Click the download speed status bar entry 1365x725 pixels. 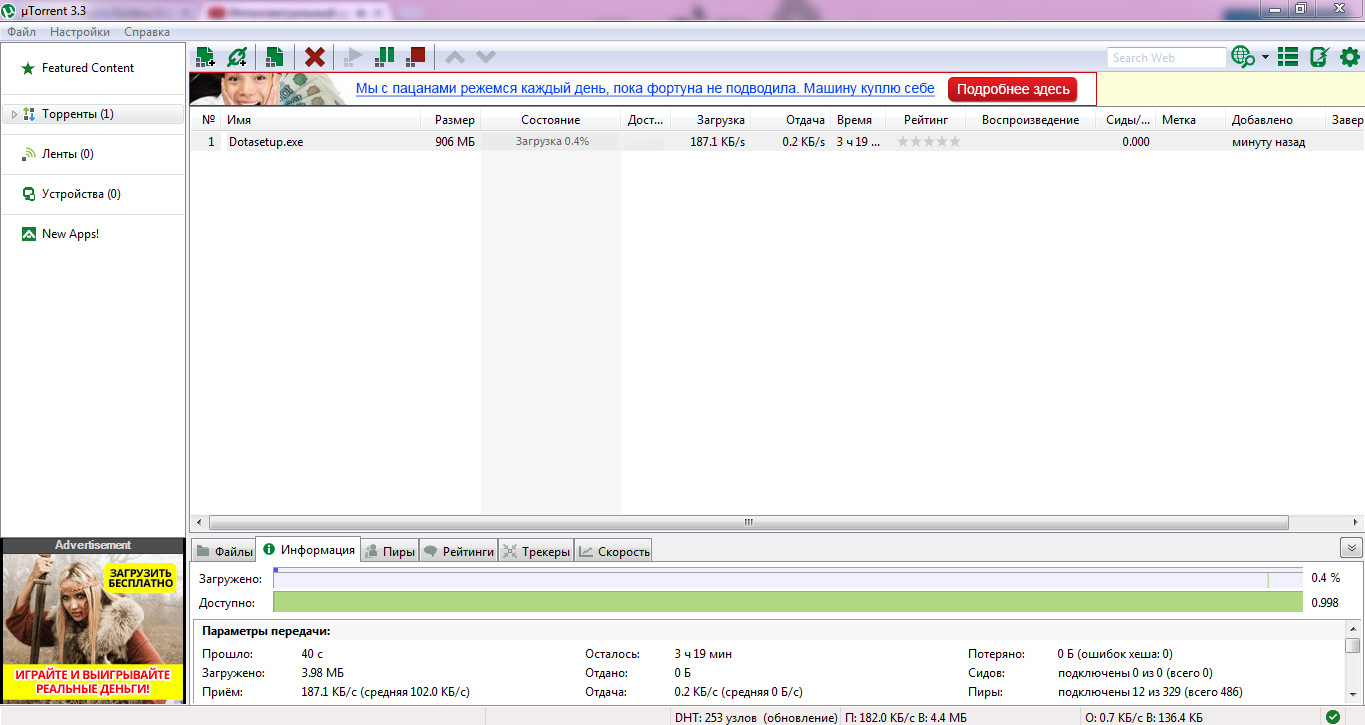(x=906, y=718)
